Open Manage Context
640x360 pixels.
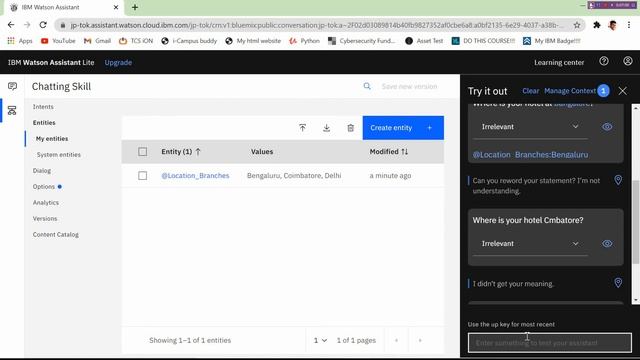570,91
